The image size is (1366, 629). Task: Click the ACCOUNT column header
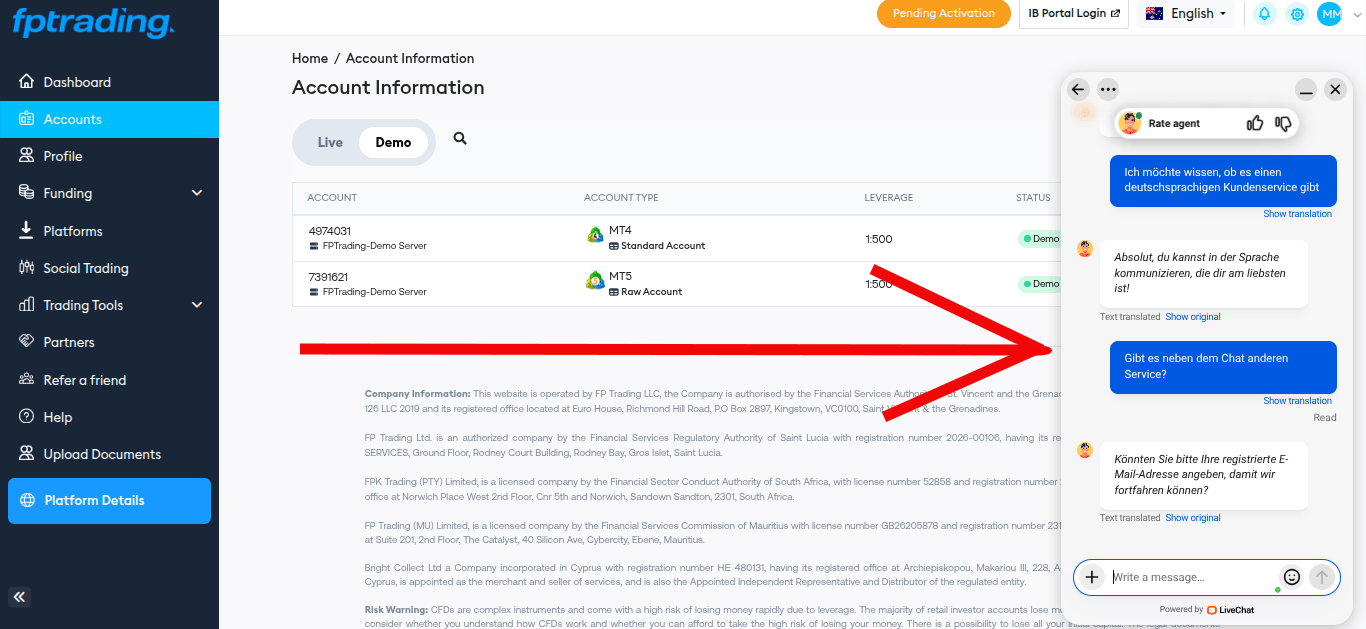tap(332, 198)
